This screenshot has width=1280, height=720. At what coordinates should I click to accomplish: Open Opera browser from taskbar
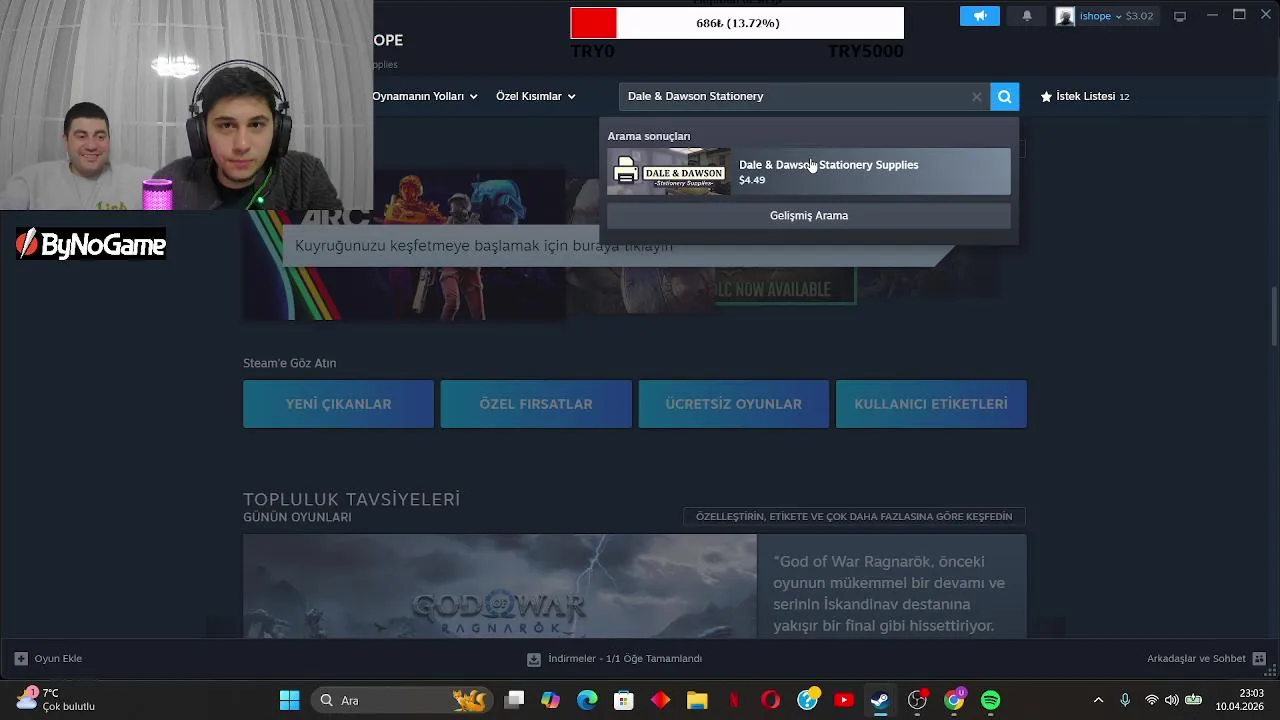[x=771, y=700]
